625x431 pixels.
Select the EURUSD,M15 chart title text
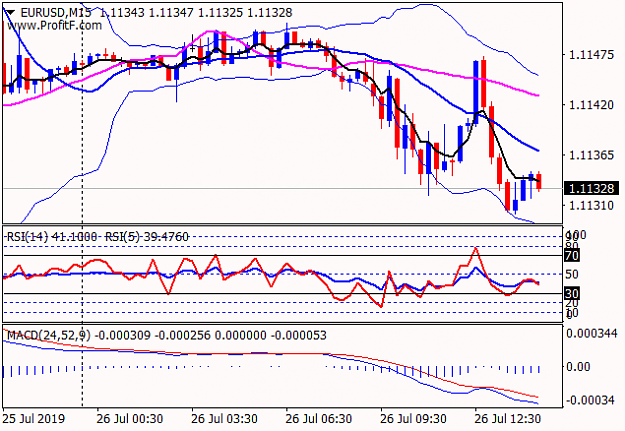tap(55, 13)
